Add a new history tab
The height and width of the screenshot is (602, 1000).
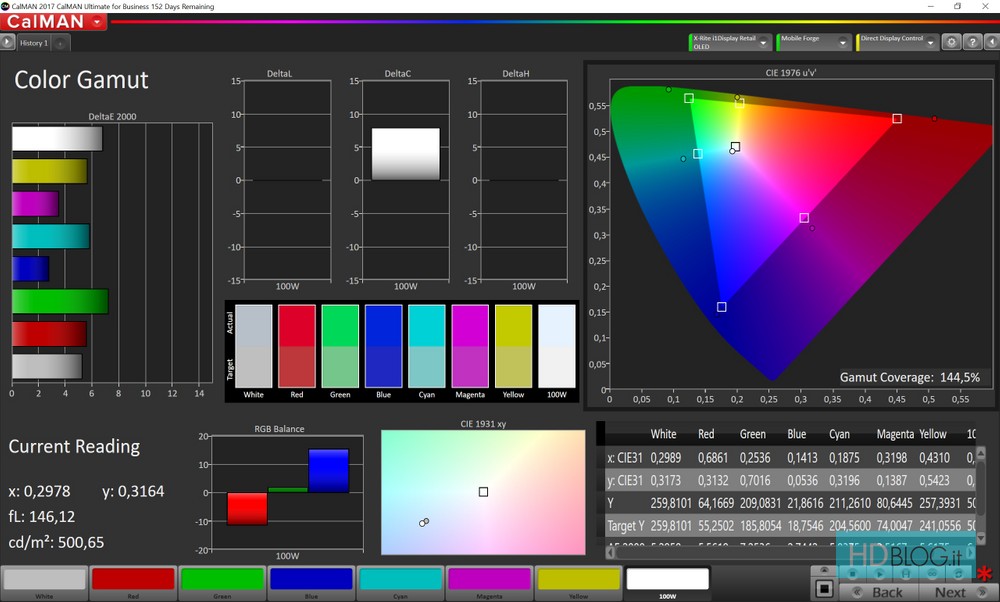[60, 43]
